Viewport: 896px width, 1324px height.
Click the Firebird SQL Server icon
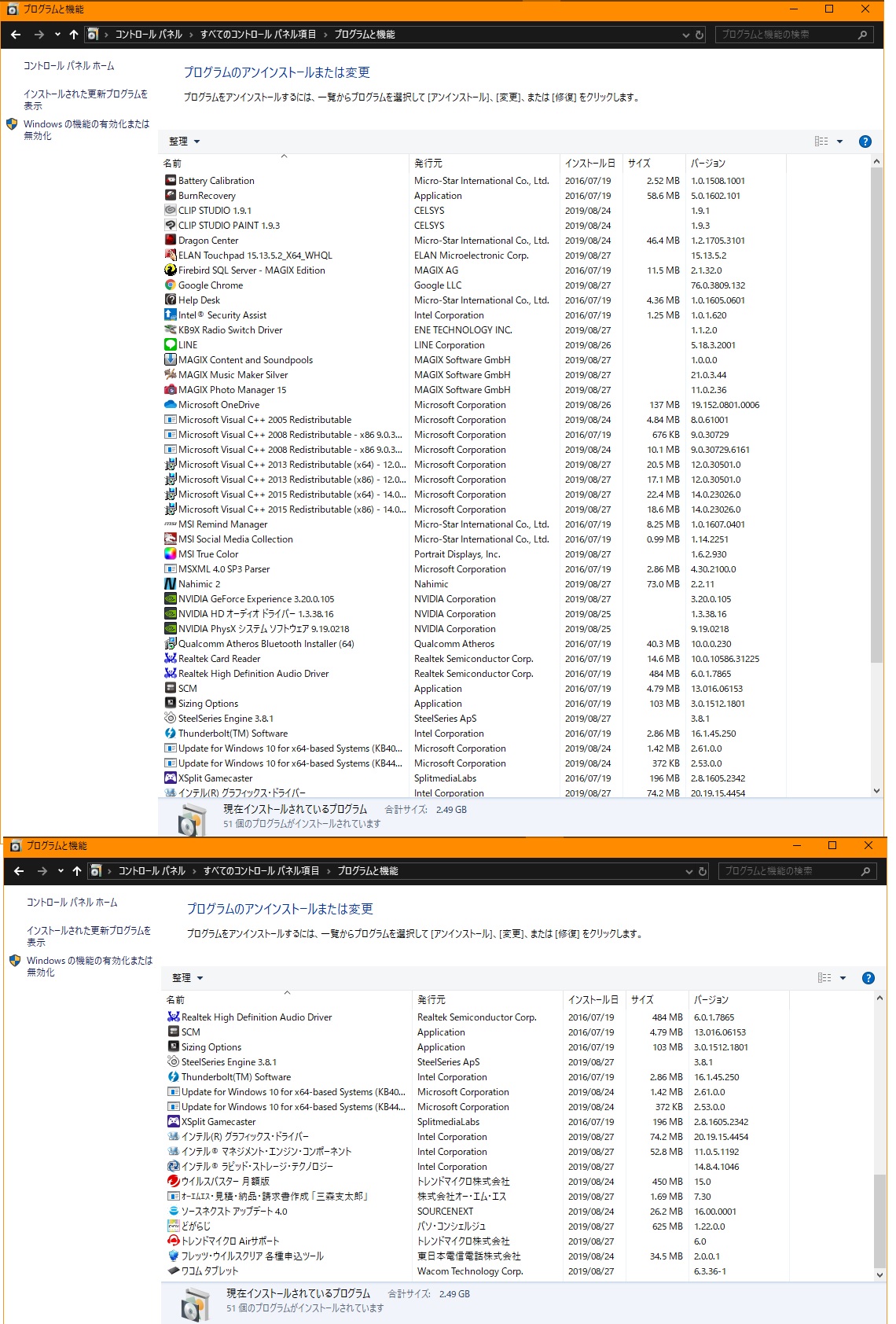(170, 270)
